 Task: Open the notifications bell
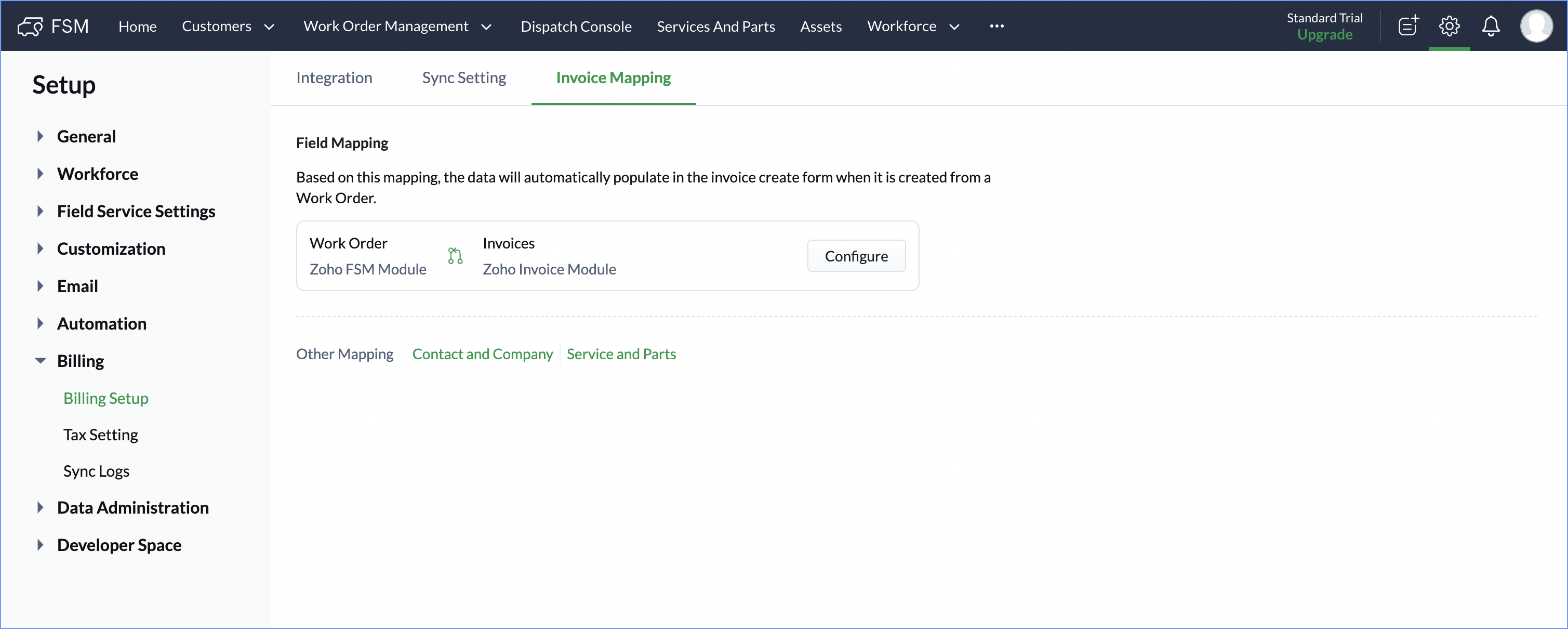[1490, 26]
